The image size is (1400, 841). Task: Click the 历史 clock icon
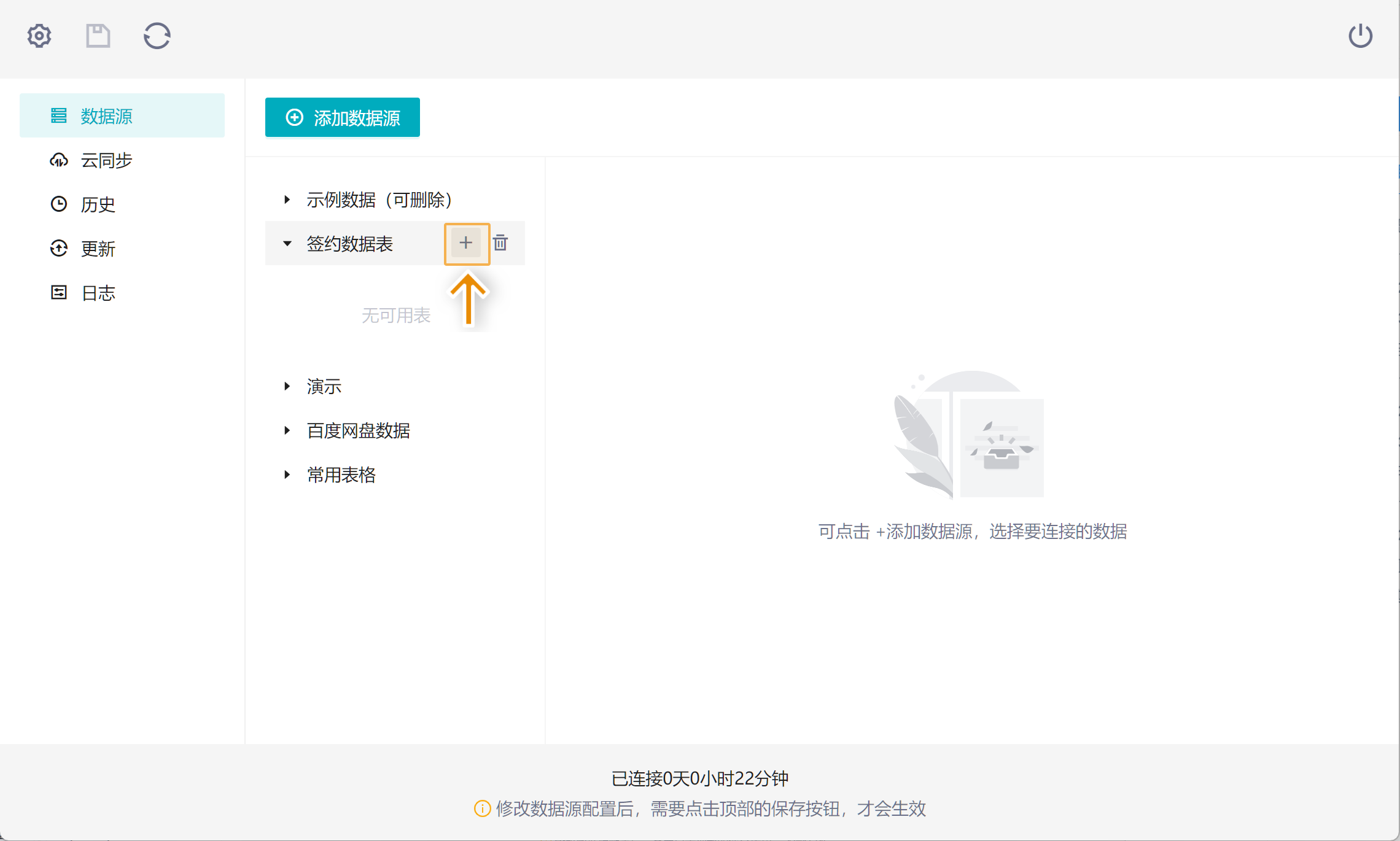[59, 204]
